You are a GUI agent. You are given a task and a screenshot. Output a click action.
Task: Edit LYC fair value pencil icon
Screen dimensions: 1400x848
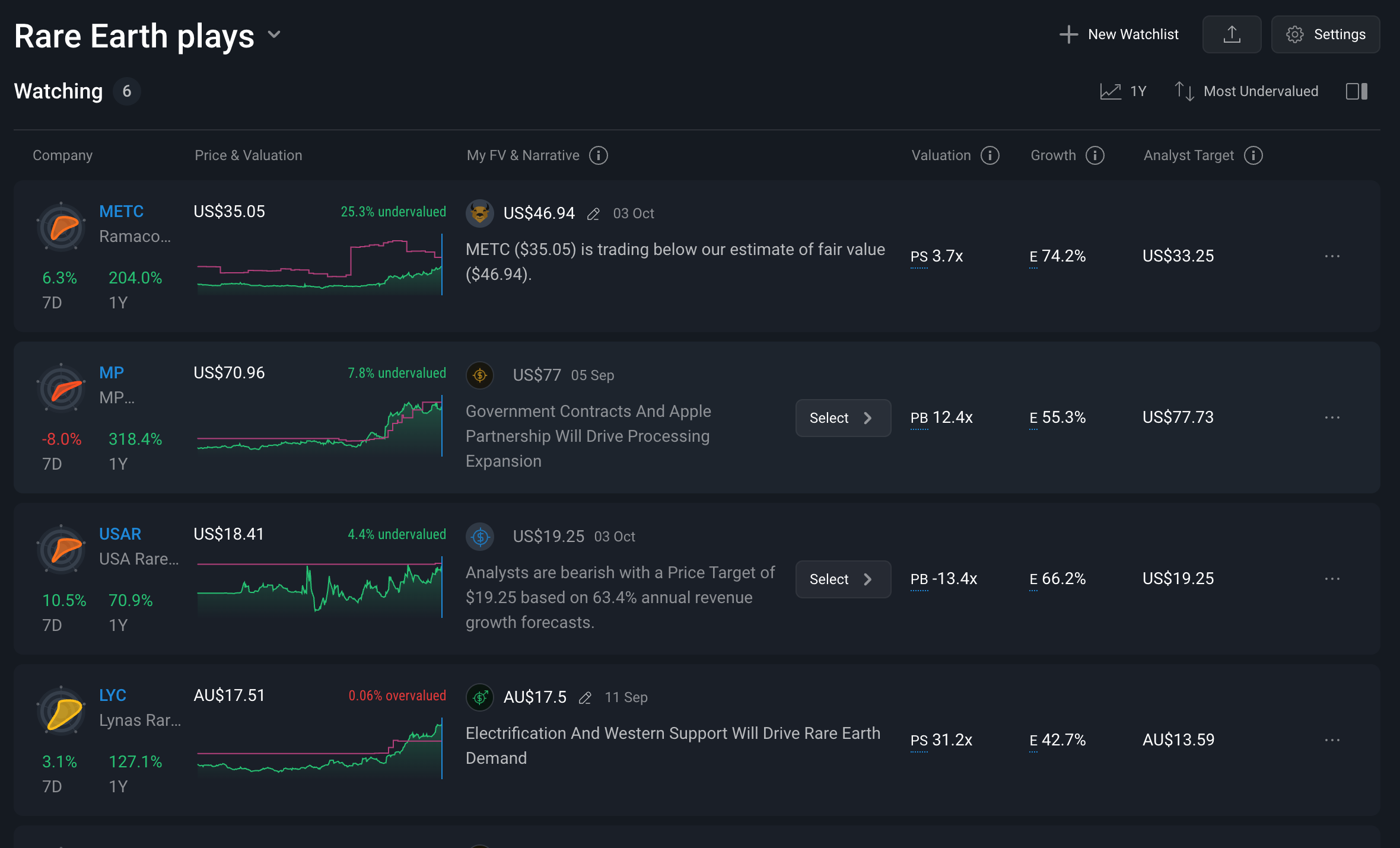point(585,698)
